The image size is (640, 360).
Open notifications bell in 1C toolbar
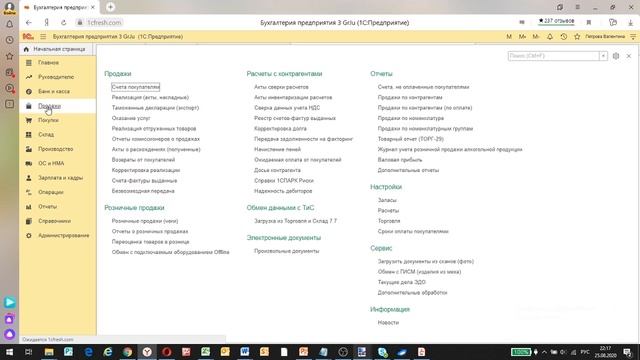(x=550, y=37)
